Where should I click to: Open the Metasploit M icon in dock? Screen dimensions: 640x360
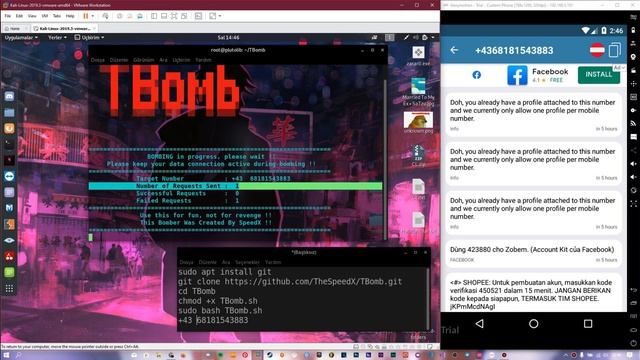(9, 208)
